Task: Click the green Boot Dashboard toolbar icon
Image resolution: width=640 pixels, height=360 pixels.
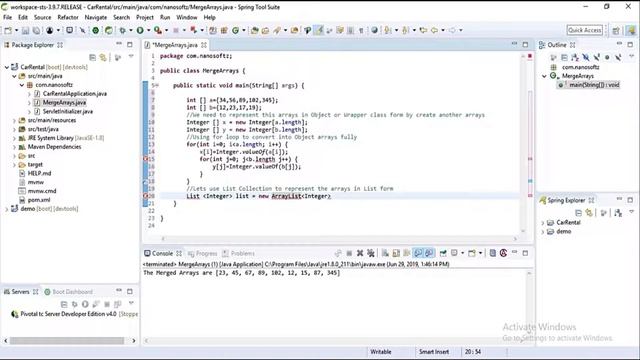Action: (x=96, y=30)
